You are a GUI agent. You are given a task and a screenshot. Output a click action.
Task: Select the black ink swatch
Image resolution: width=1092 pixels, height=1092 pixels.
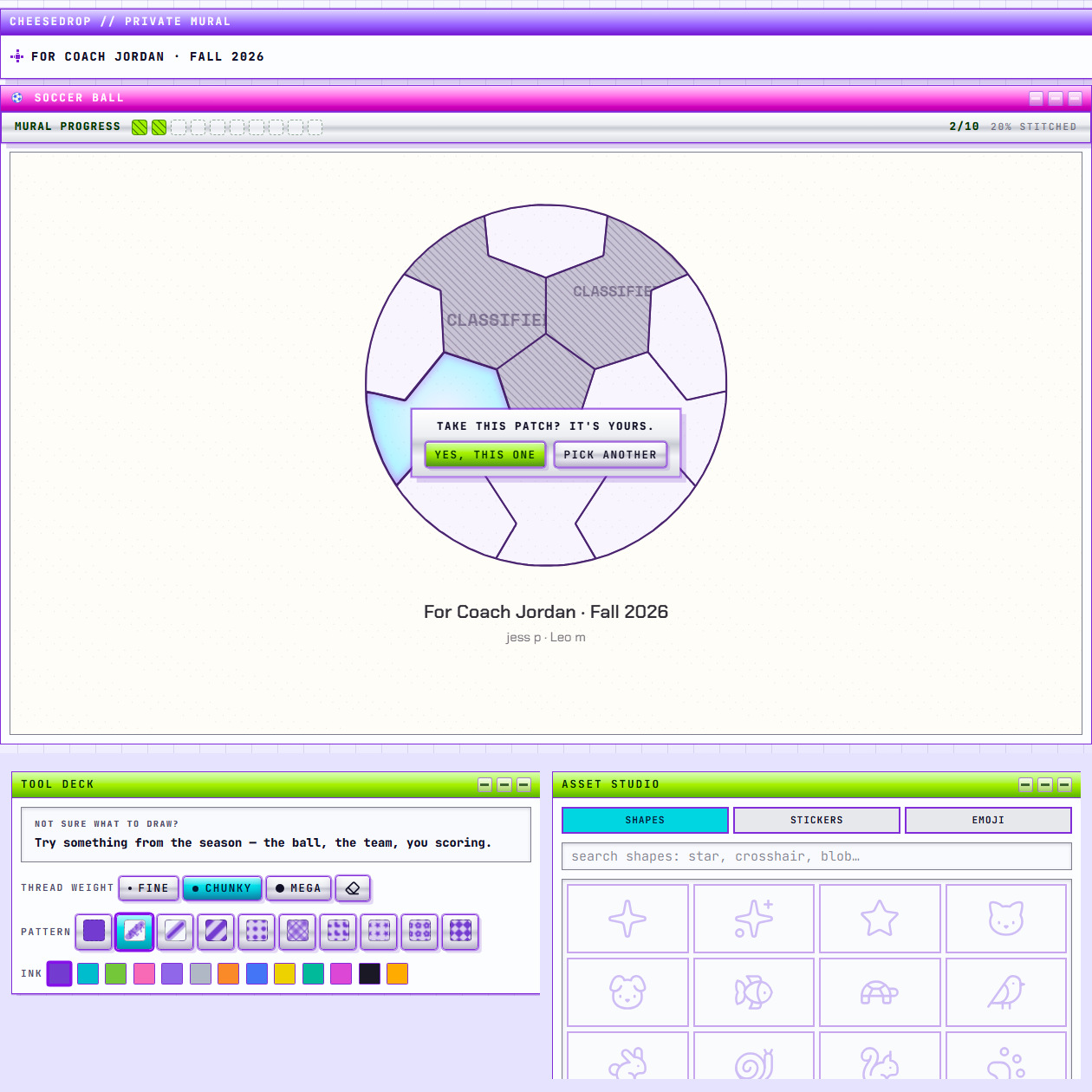(369, 973)
